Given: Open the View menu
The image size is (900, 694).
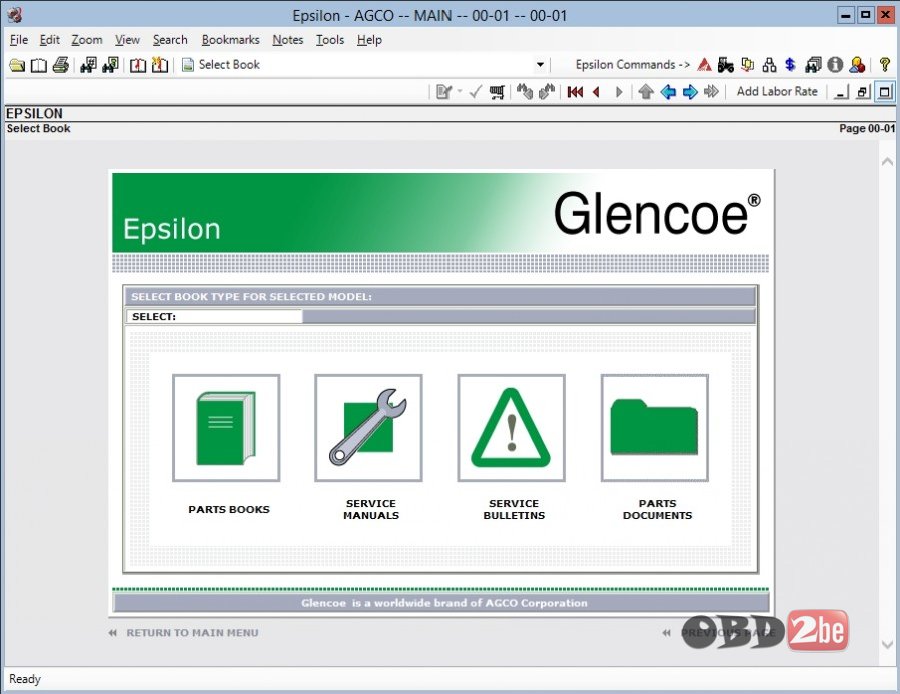Looking at the screenshot, I should pyautogui.click(x=127, y=40).
